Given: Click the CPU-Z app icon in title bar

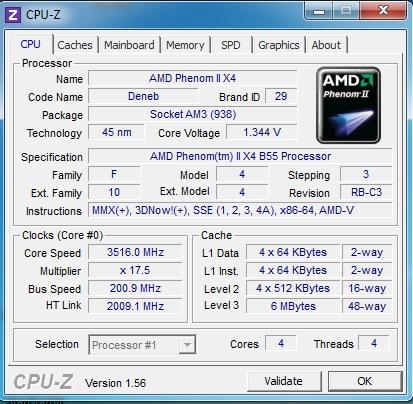Looking at the screenshot, I should pyautogui.click(x=12, y=15).
